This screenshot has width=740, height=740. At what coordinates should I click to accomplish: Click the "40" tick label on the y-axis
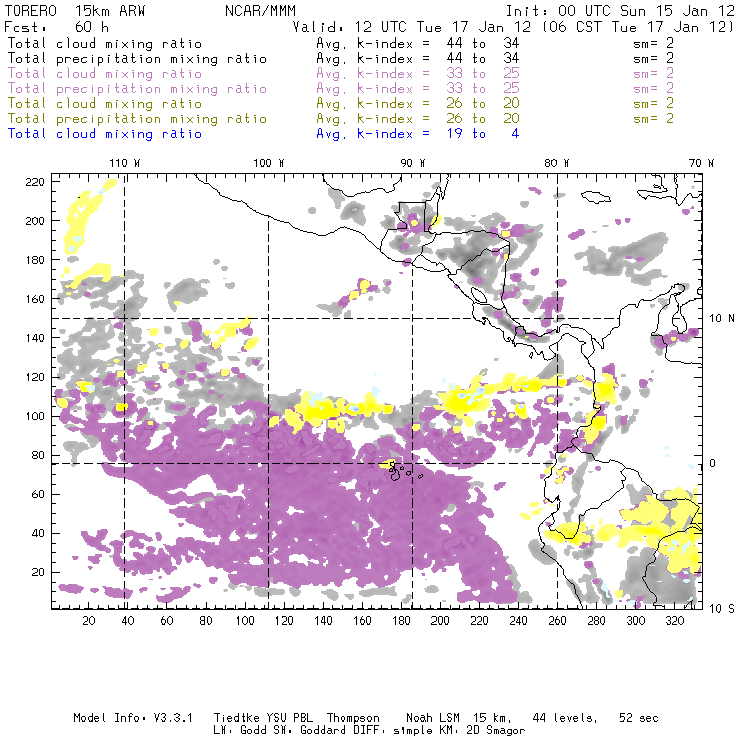click(38, 533)
